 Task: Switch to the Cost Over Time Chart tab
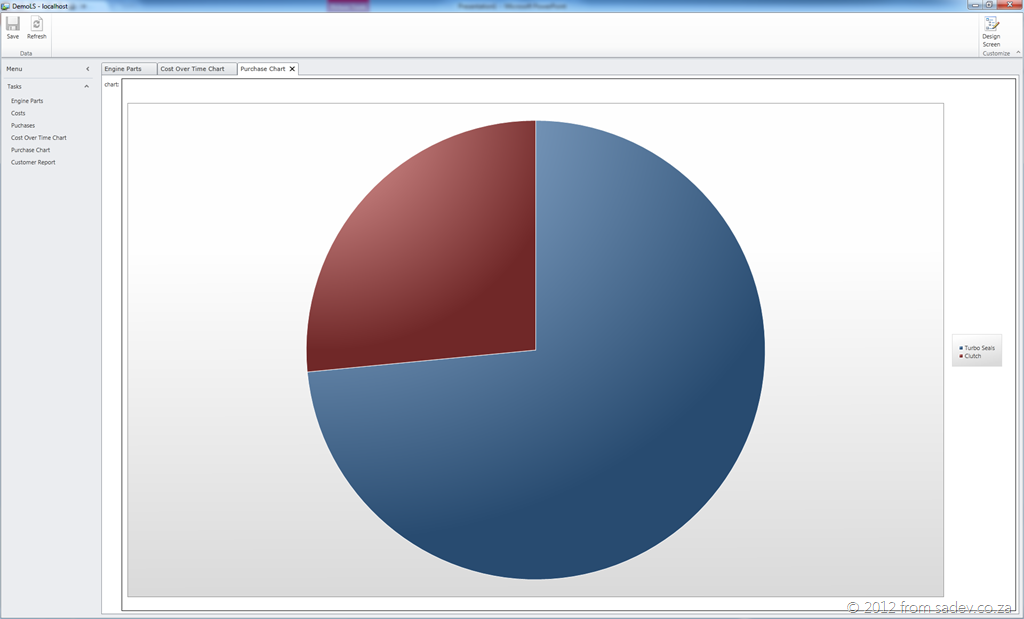click(x=197, y=69)
